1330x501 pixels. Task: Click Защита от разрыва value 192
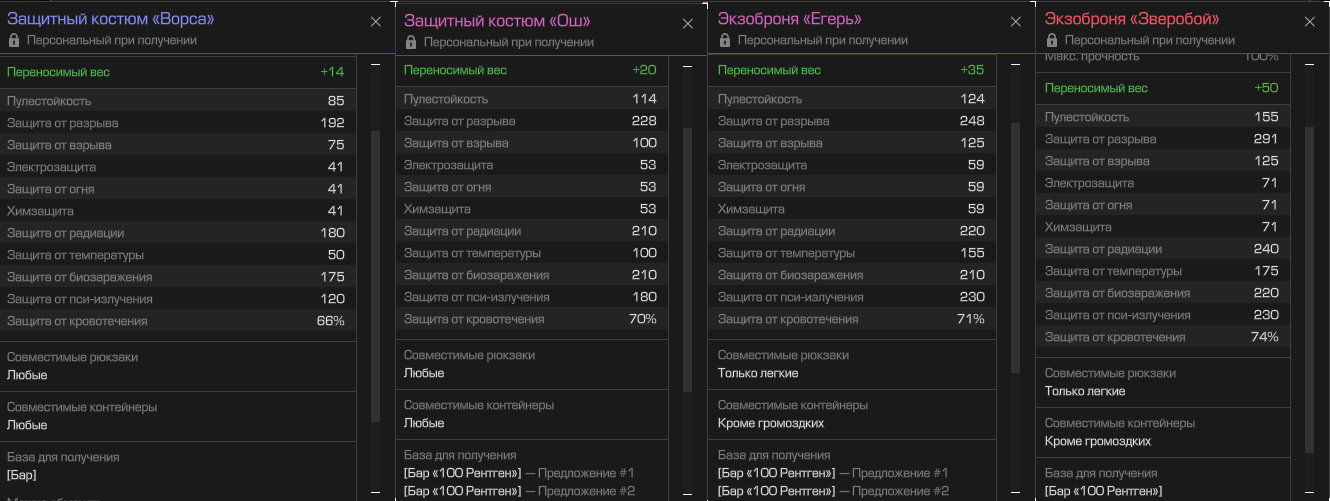332,123
